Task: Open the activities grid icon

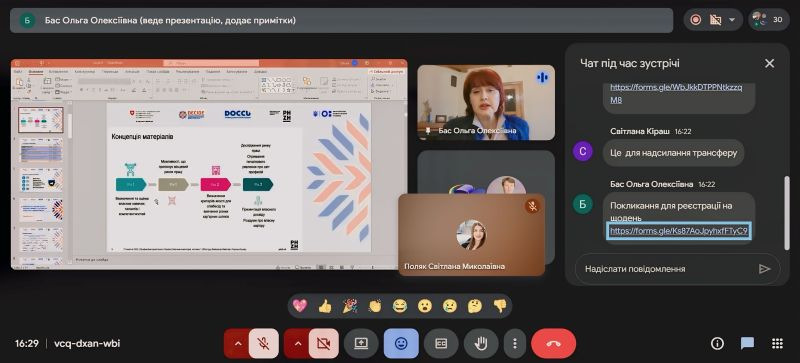Action: pos(777,344)
